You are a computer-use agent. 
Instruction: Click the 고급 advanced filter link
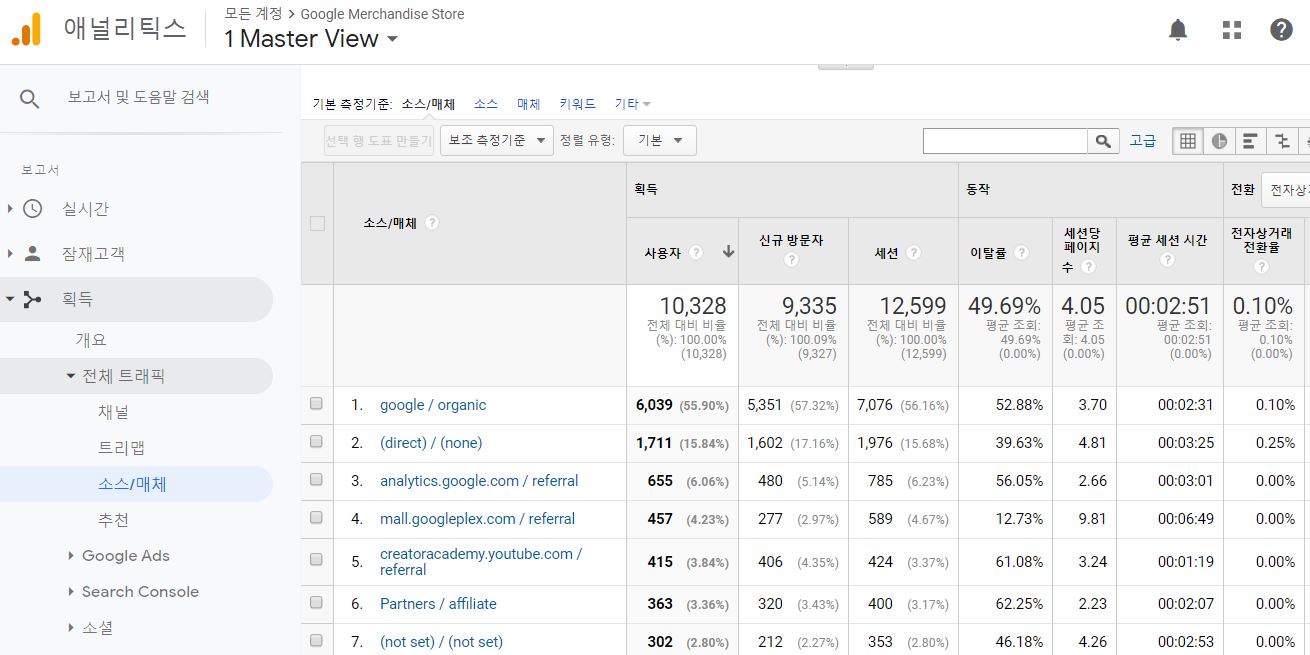1143,141
